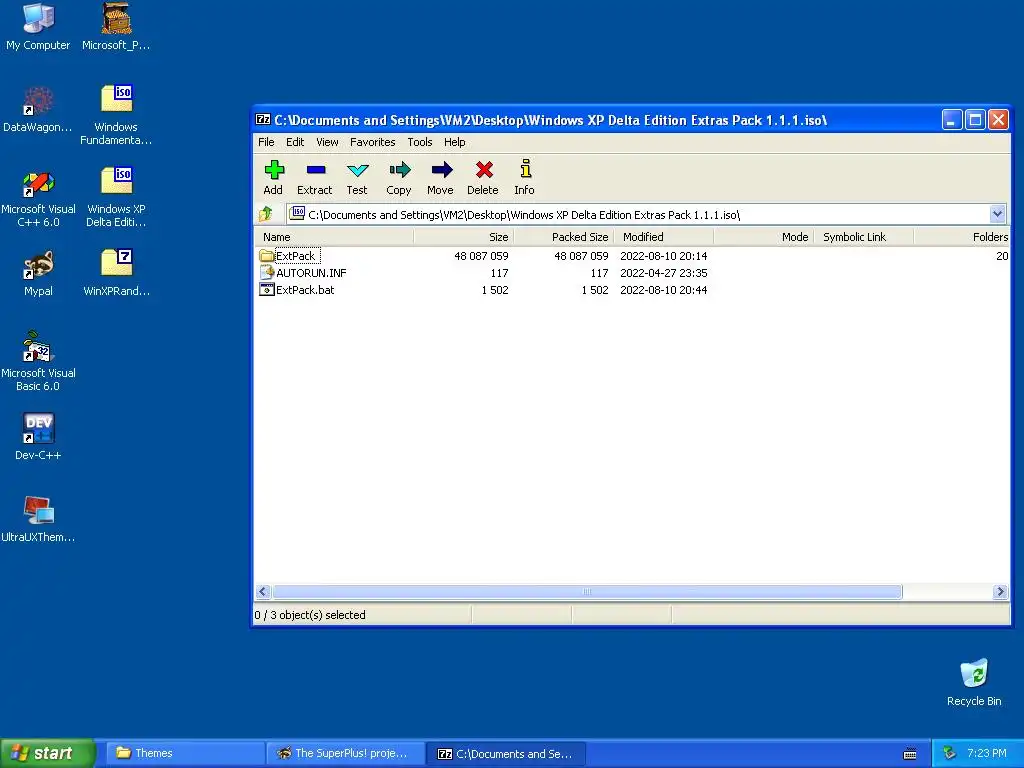The height and width of the screenshot is (768, 1024).
Task: Select the ExtPack.bat file
Action: pyautogui.click(x=297, y=290)
